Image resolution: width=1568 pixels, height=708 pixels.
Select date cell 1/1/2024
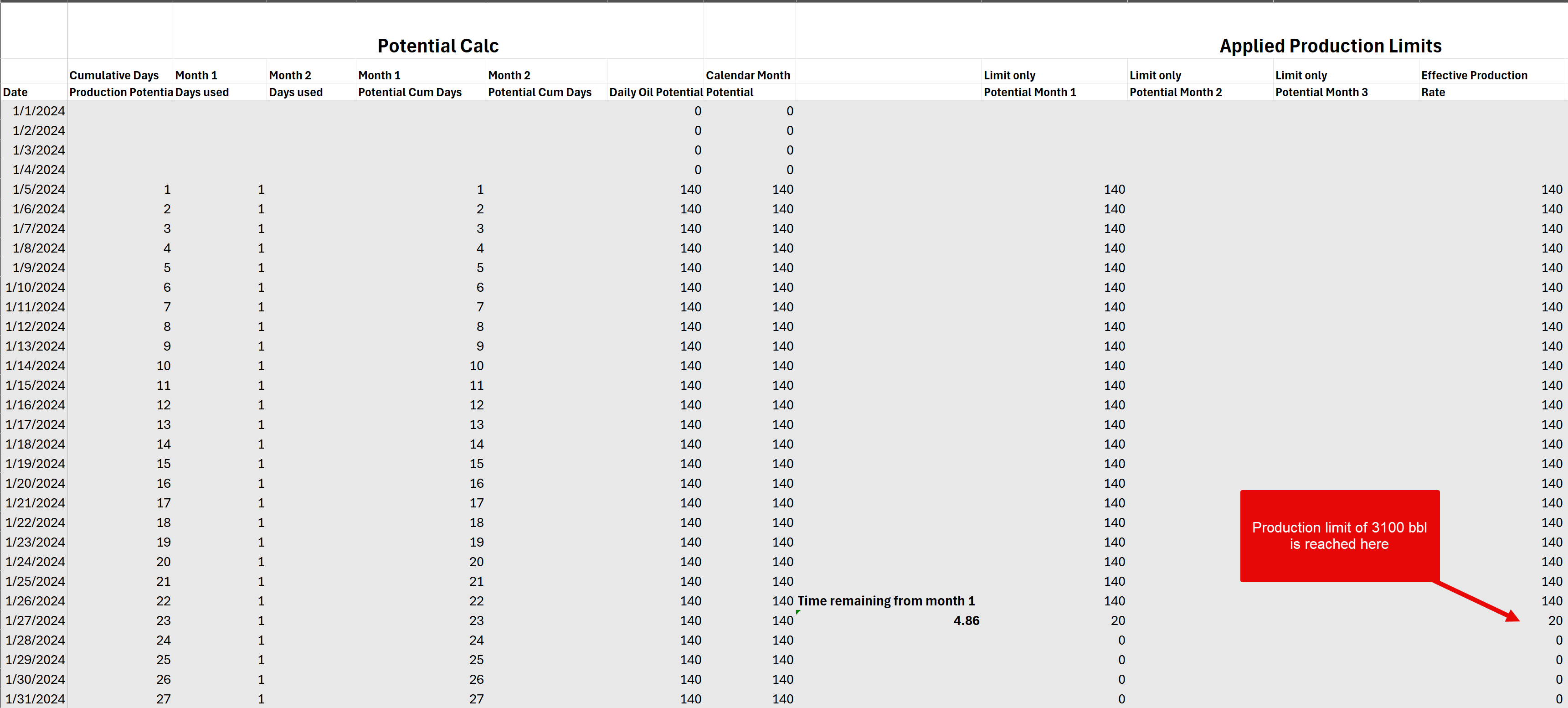(38, 111)
